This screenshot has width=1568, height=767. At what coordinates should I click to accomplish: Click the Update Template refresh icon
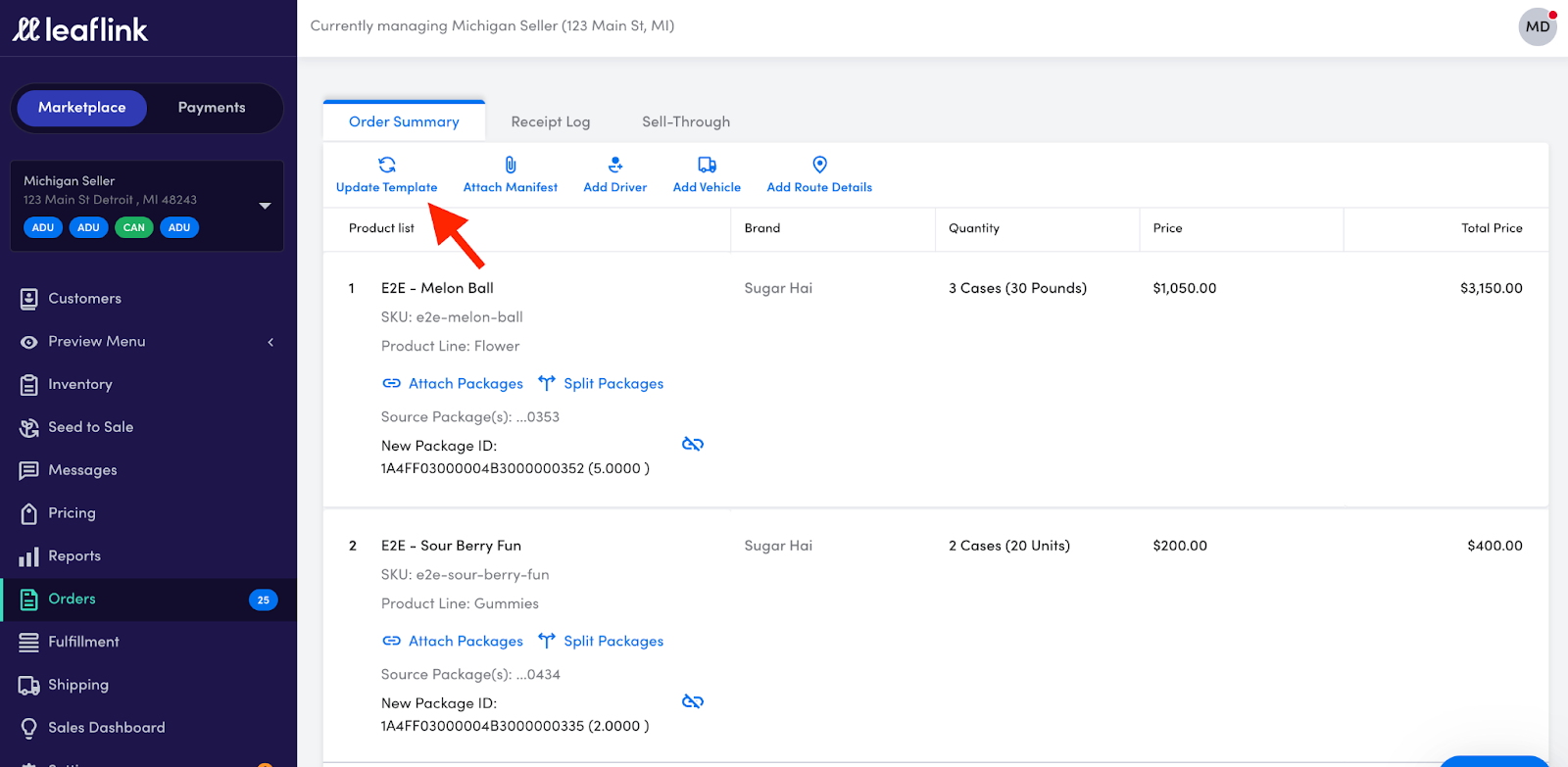387,165
